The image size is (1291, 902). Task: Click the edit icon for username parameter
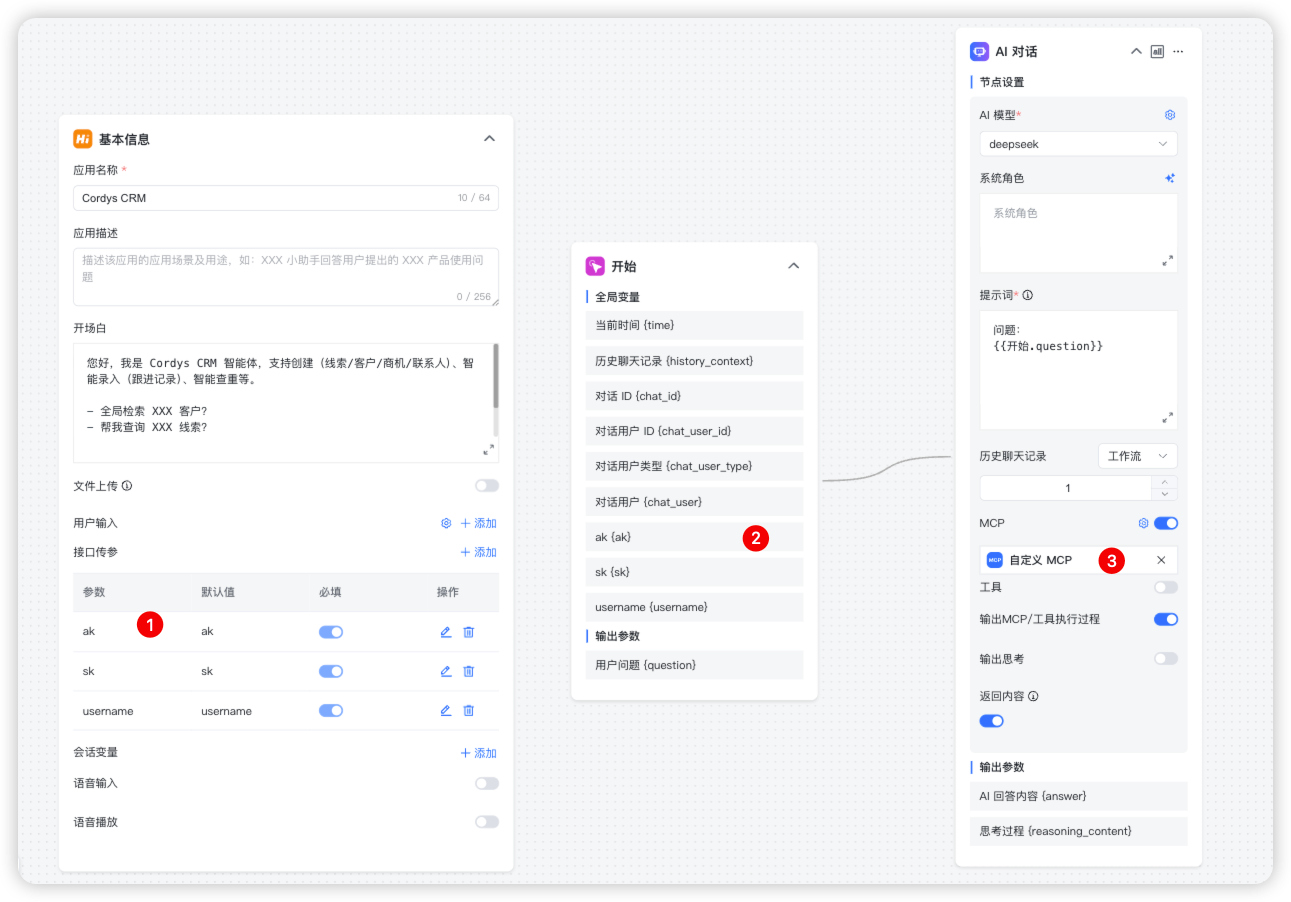coord(446,711)
